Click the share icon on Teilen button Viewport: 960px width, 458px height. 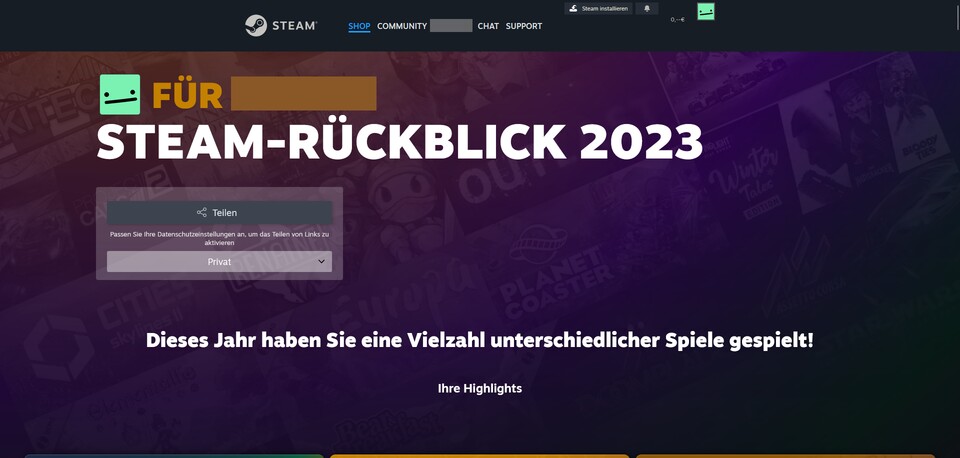[x=202, y=212]
